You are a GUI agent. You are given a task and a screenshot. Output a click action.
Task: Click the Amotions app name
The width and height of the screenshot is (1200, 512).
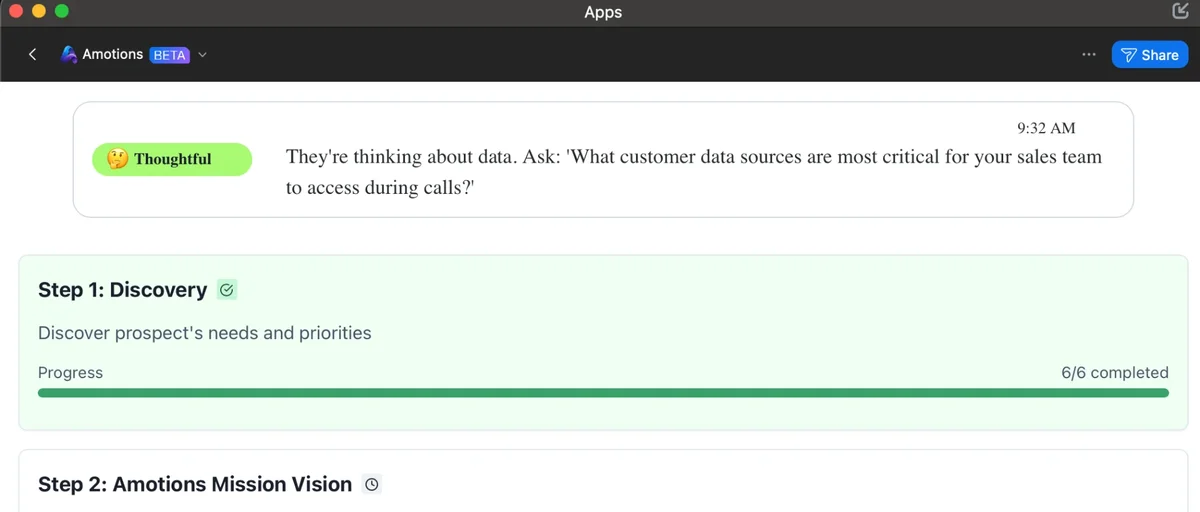pyautogui.click(x=113, y=55)
